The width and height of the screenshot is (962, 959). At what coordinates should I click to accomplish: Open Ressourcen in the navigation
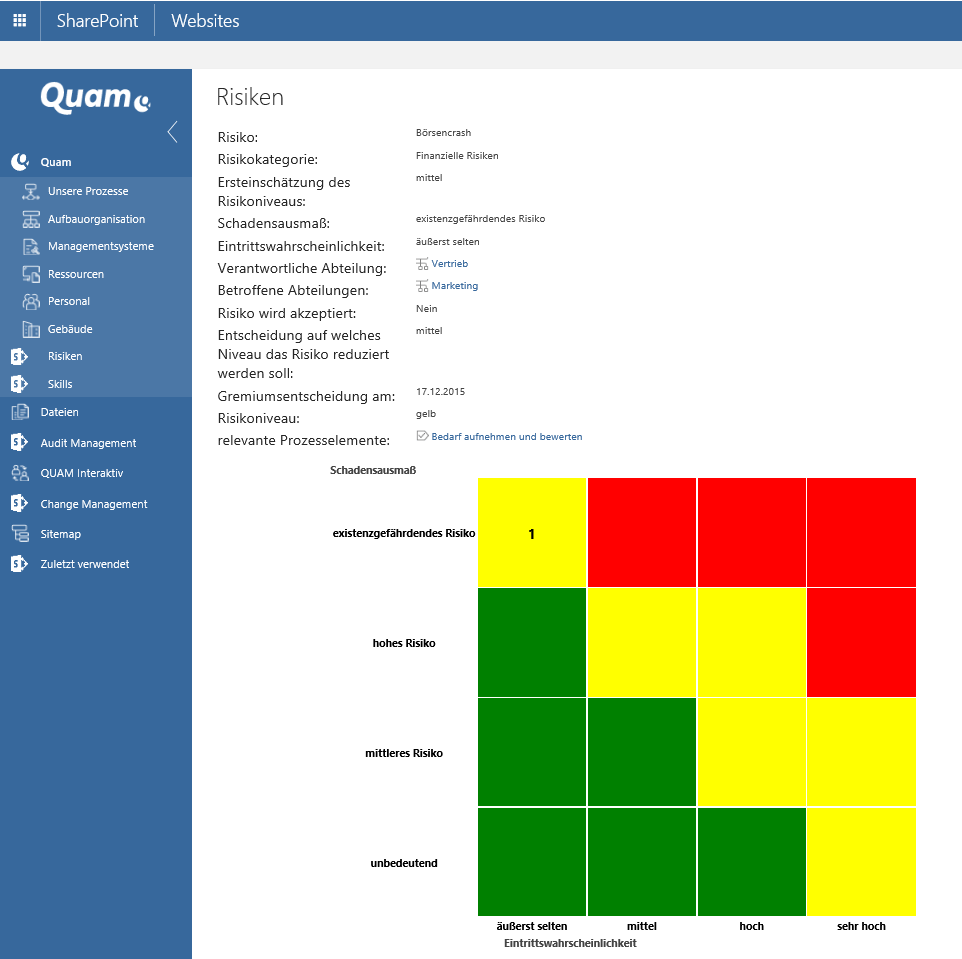76,274
